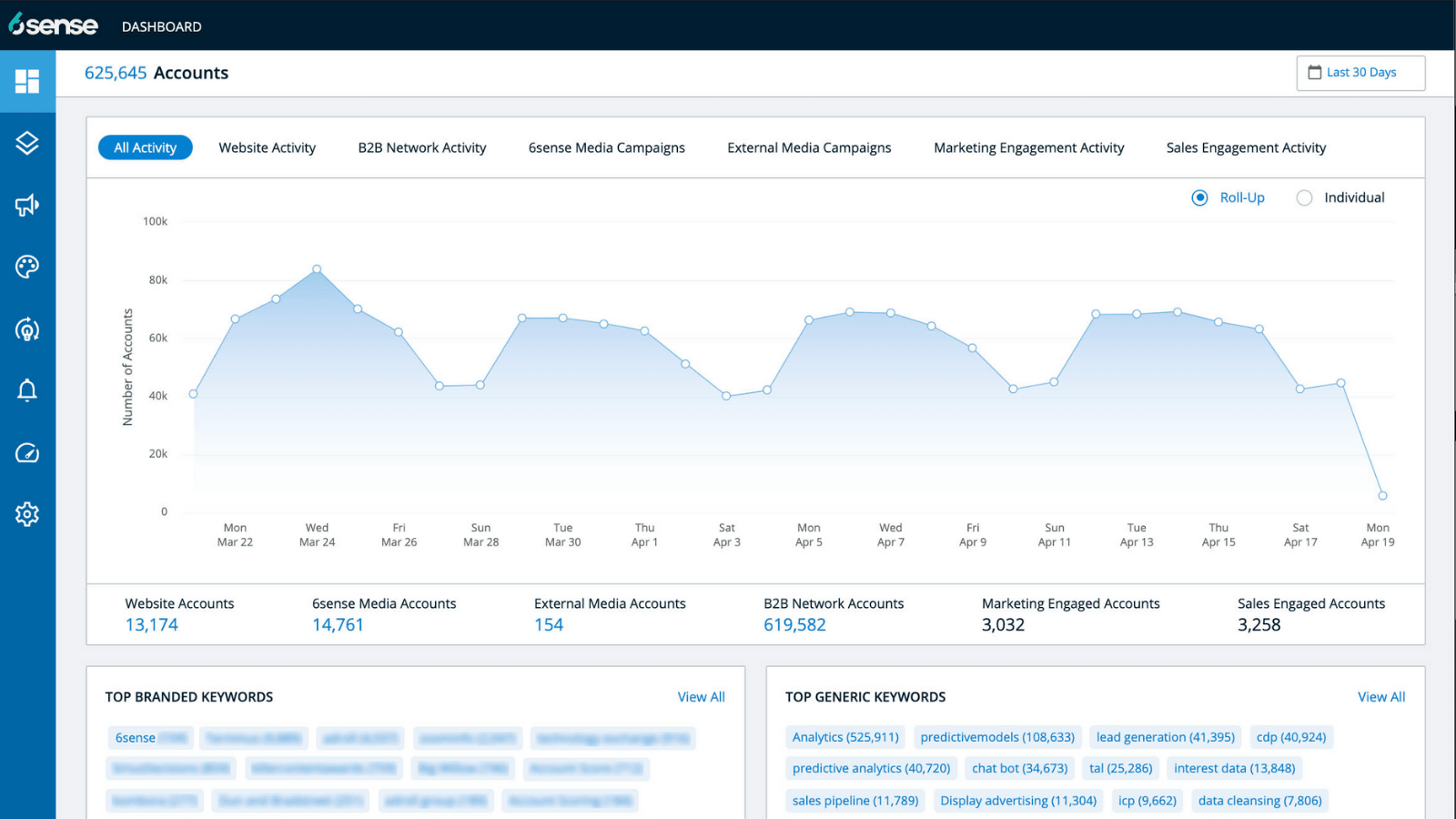The height and width of the screenshot is (819, 1456).
Task: Select the Individual radio button
Action: (x=1304, y=197)
